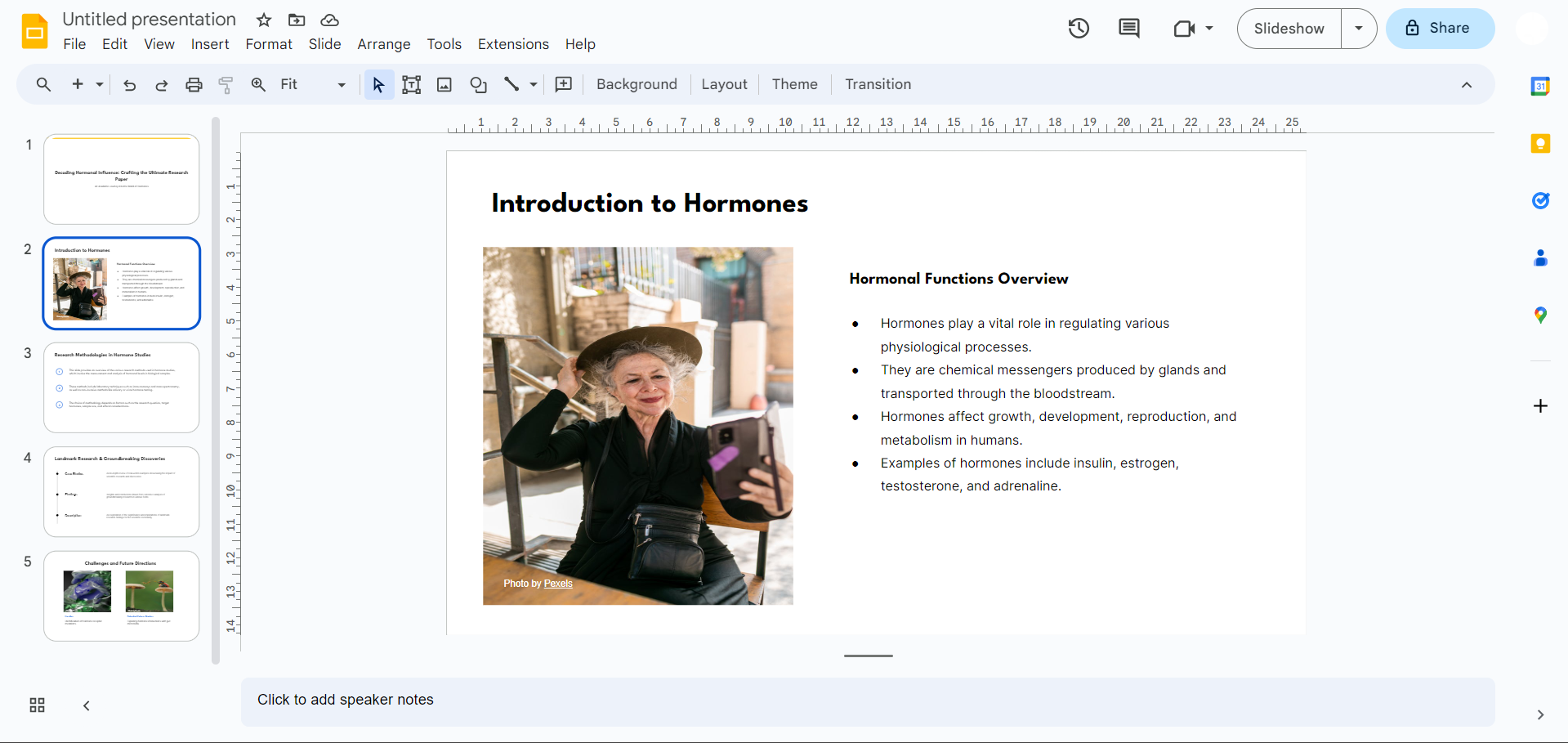Select the text box tool
Image resolution: width=1568 pixels, height=743 pixels.
click(412, 85)
